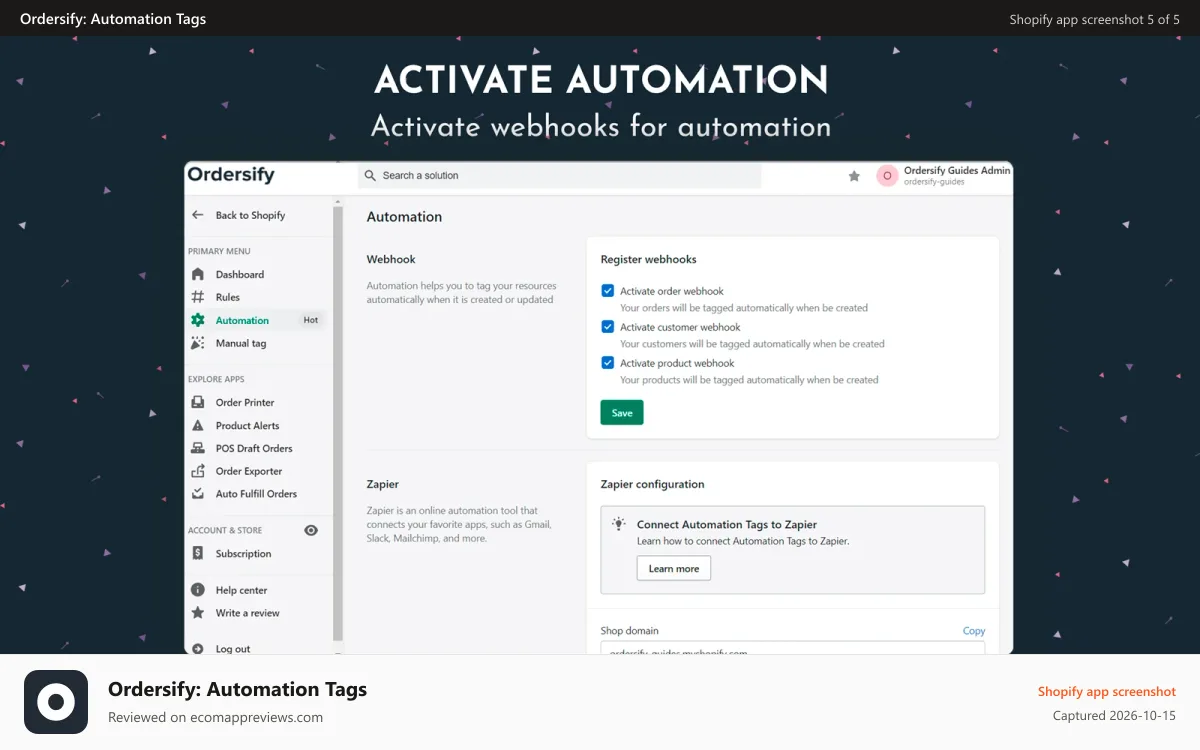This screenshot has width=1200, height=750.
Task: Click Write a review link
Action: click(x=247, y=613)
